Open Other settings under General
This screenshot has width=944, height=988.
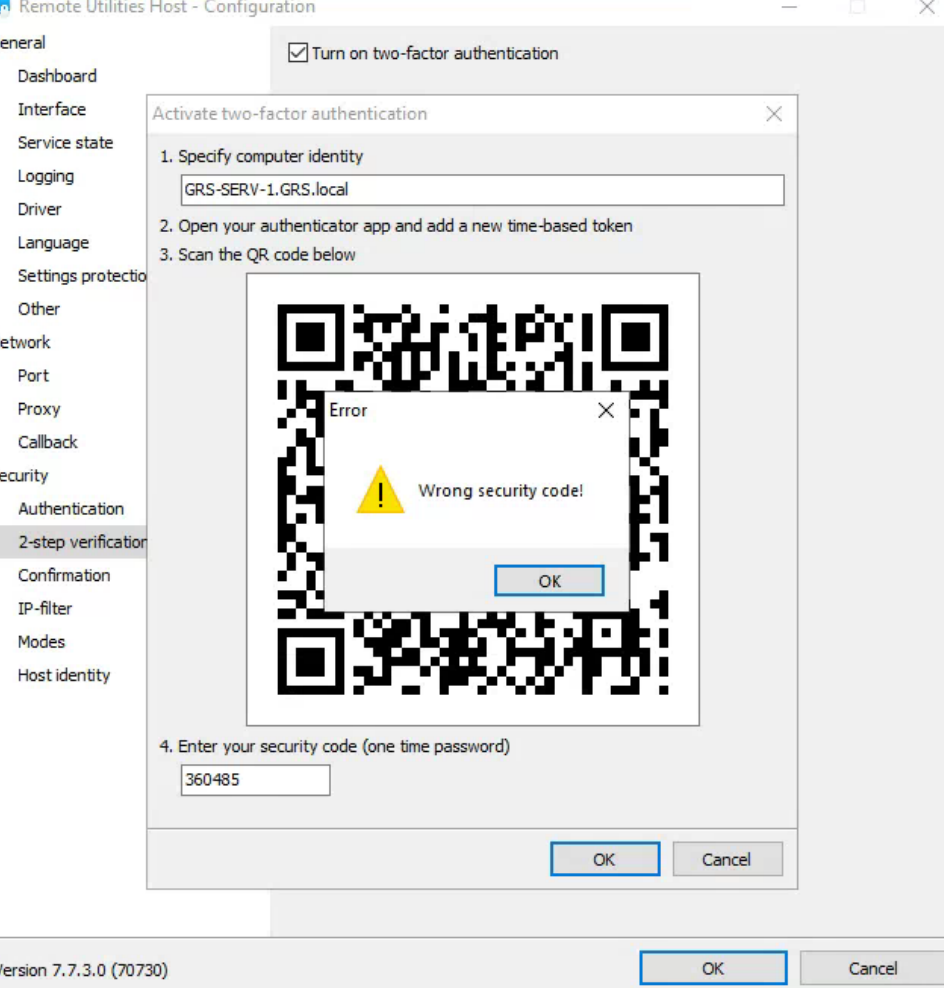39,309
